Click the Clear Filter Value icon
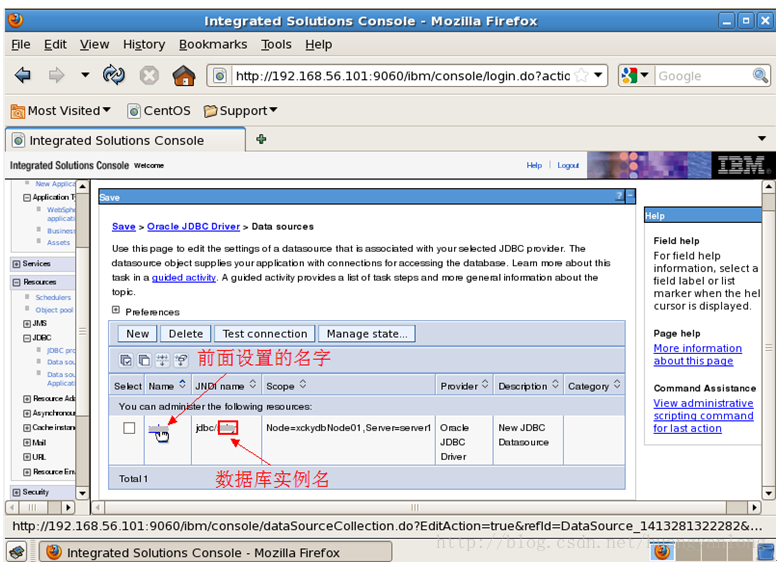 (181, 360)
